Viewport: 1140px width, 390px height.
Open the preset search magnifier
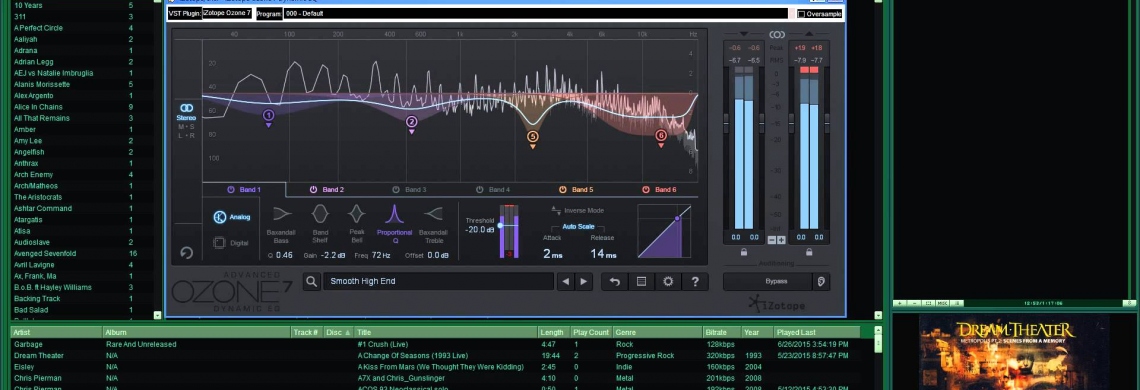tap(312, 282)
